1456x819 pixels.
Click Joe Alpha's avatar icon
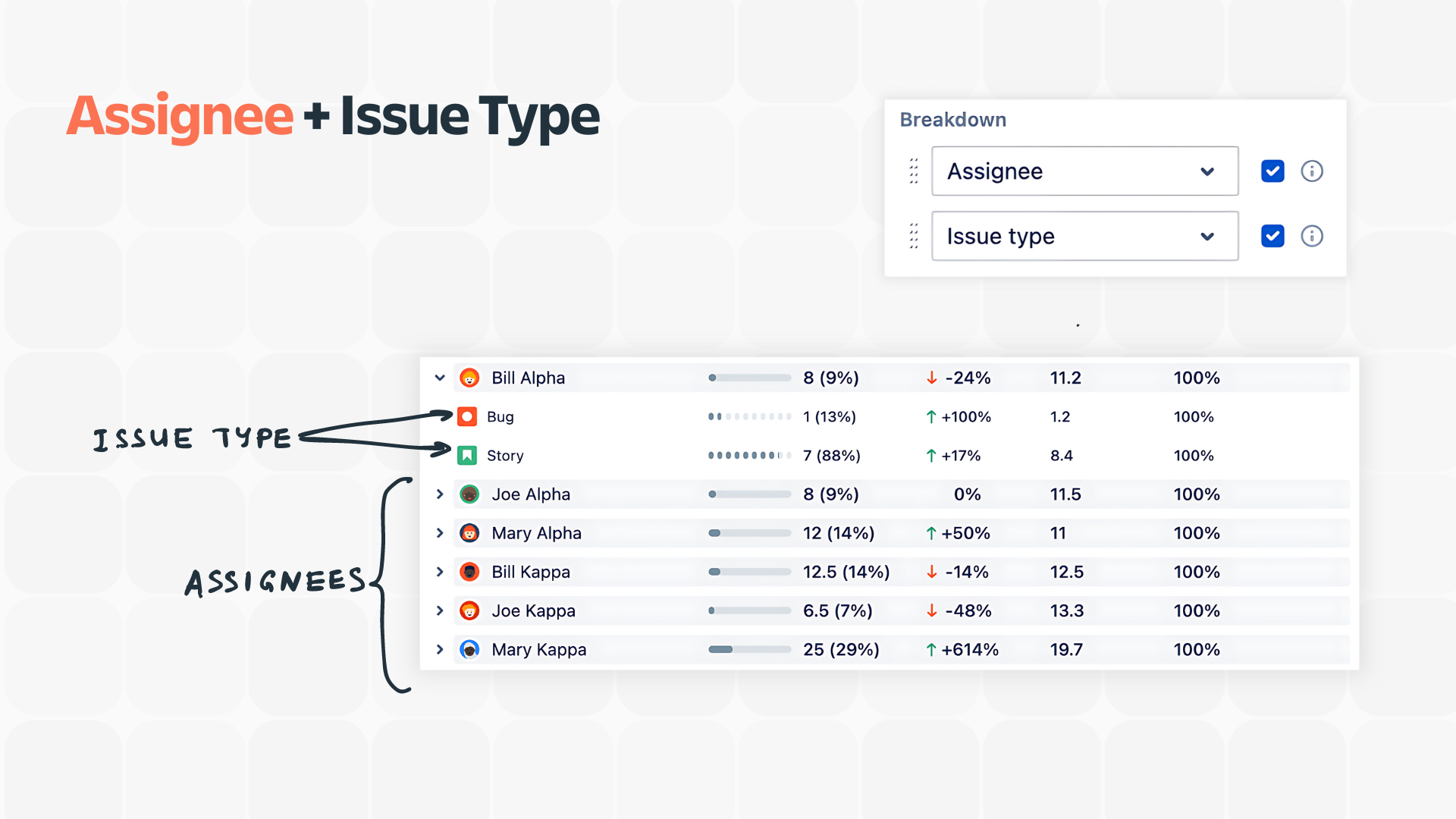[469, 494]
